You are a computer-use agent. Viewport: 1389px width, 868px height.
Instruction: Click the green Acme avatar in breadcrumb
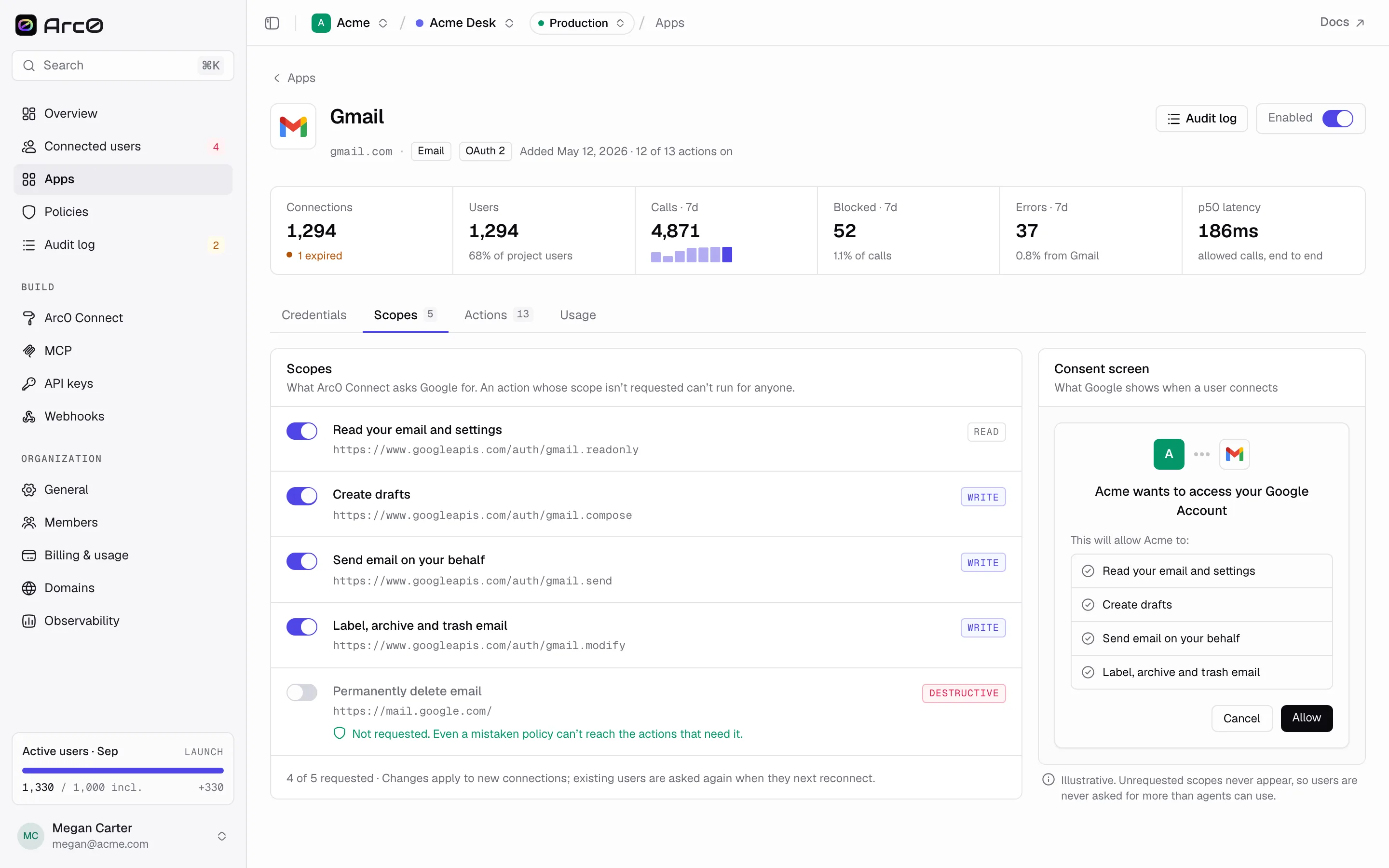click(321, 23)
